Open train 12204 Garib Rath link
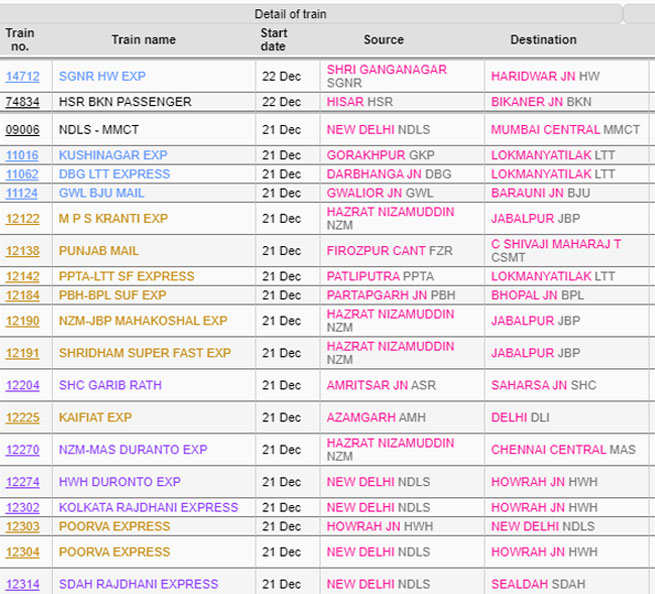This screenshot has height=594, width=655. (22, 386)
